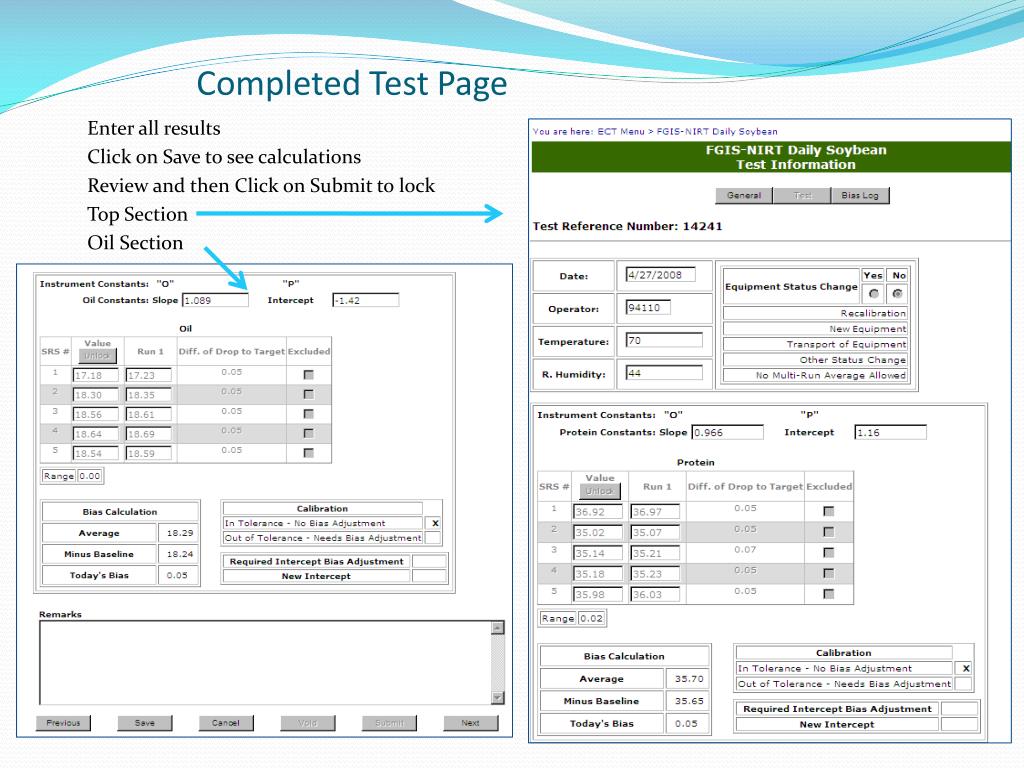Image resolution: width=1024 pixels, height=768 pixels.
Task: Check Excluded for Oil SRS 5
Action: (x=309, y=453)
